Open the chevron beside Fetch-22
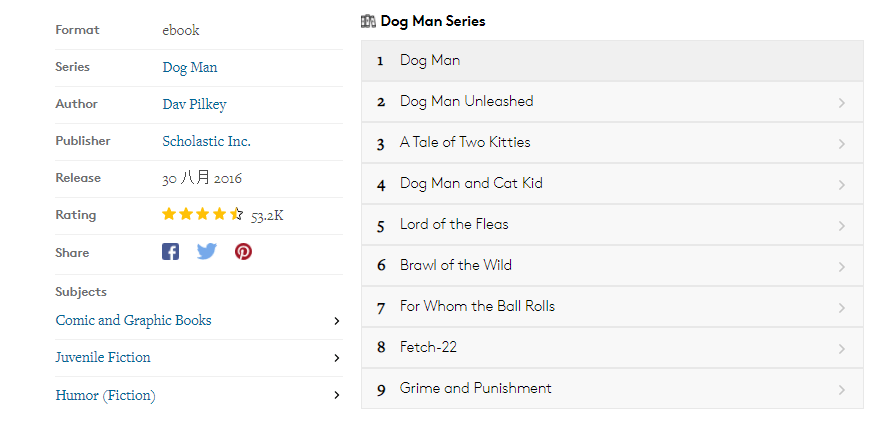This screenshot has width=891, height=438. [x=842, y=349]
